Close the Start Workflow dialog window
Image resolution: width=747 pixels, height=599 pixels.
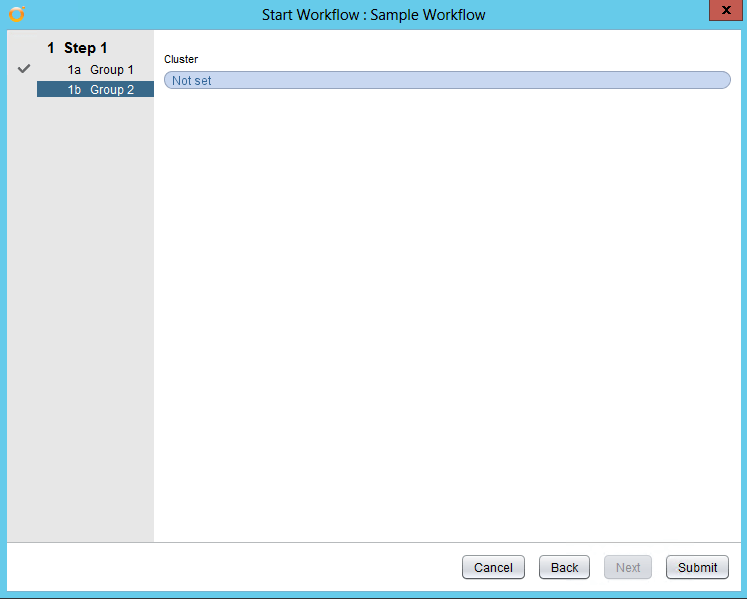tap(723, 10)
